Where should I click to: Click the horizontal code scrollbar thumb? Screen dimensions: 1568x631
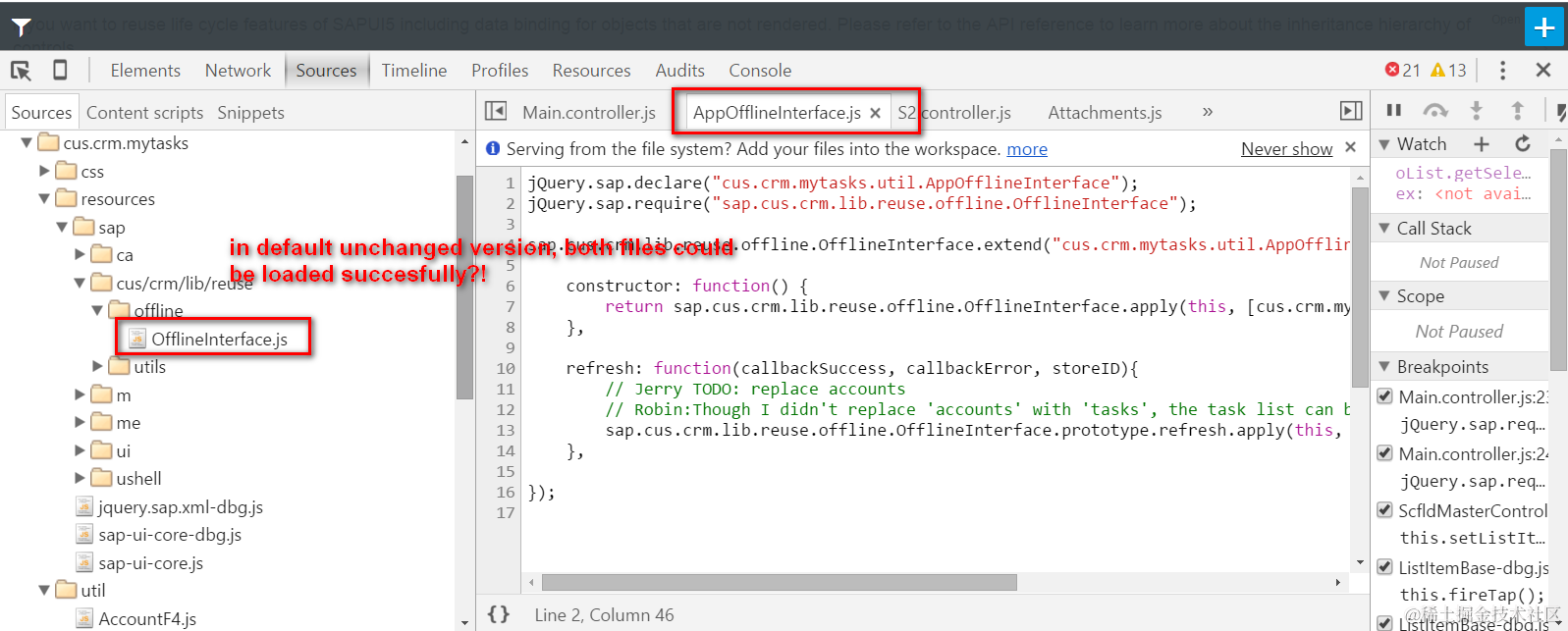tap(779, 583)
